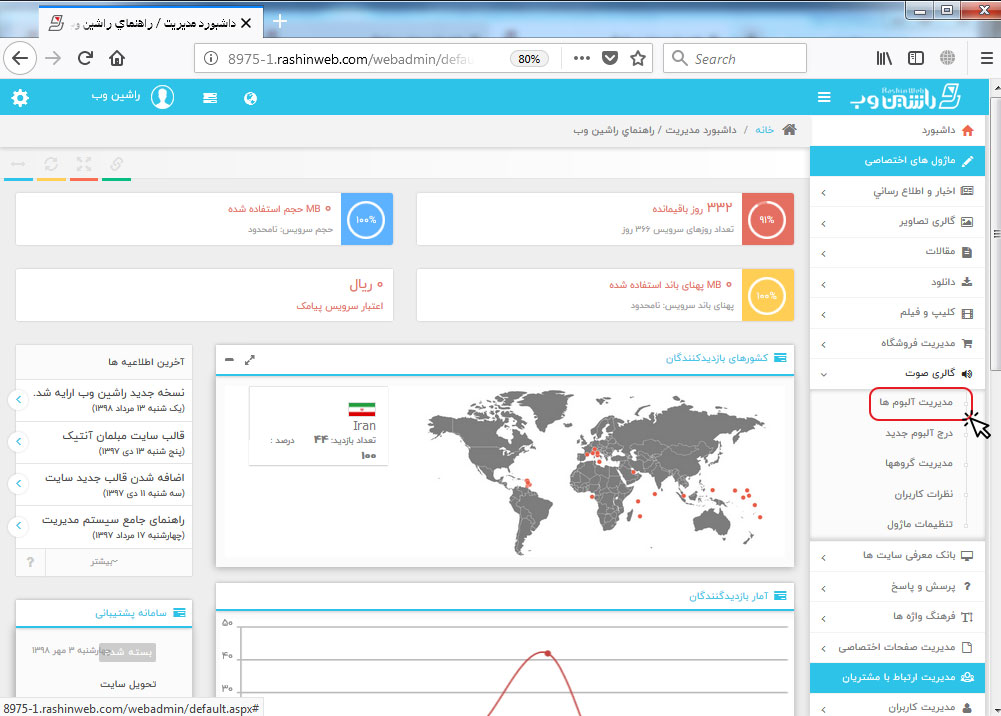Open the page actions three-dots menu
The image size is (1001, 716).
pyautogui.click(x=582, y=58)
